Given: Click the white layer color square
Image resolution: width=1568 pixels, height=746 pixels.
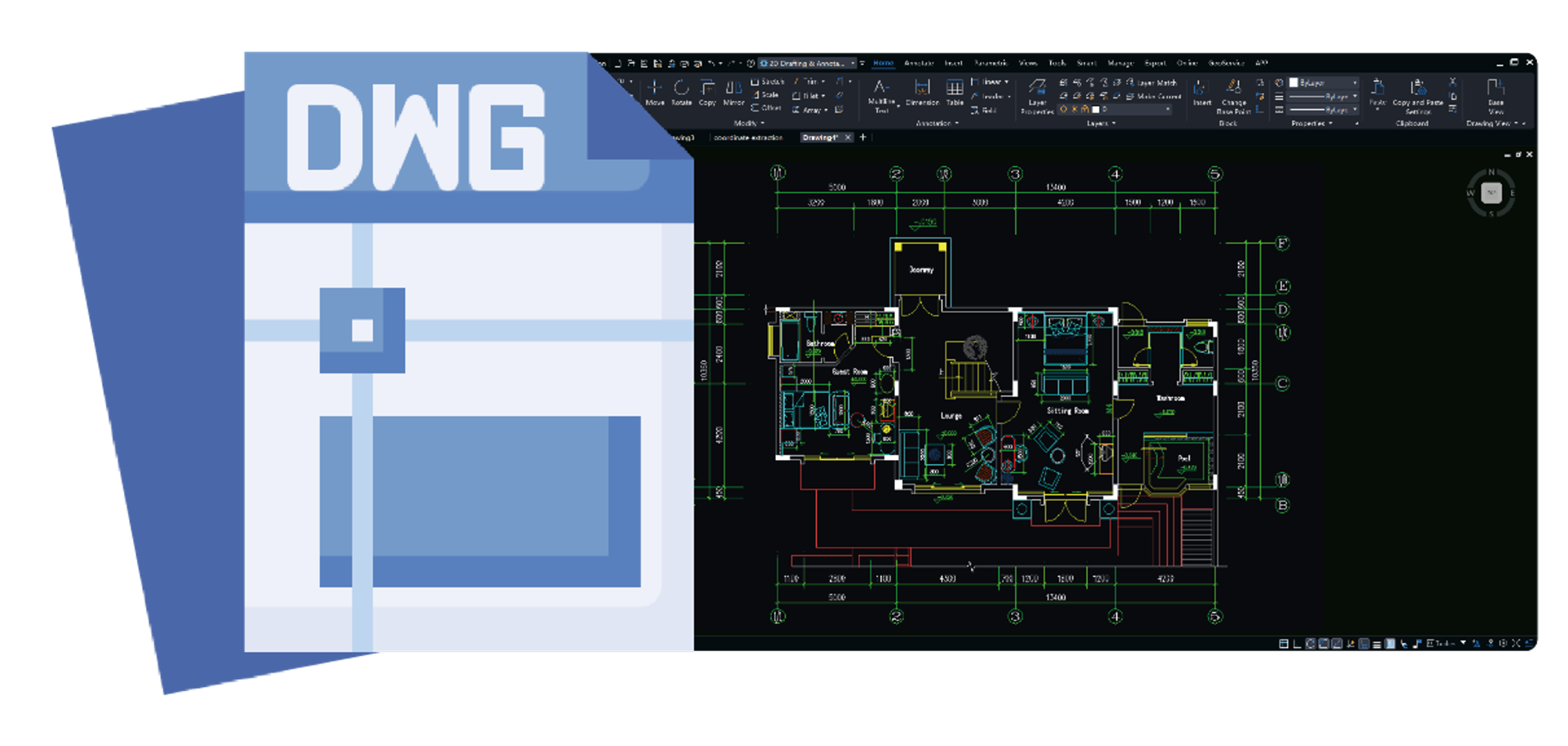Looking at the screenshot, I should click(x=1096, y=109).
